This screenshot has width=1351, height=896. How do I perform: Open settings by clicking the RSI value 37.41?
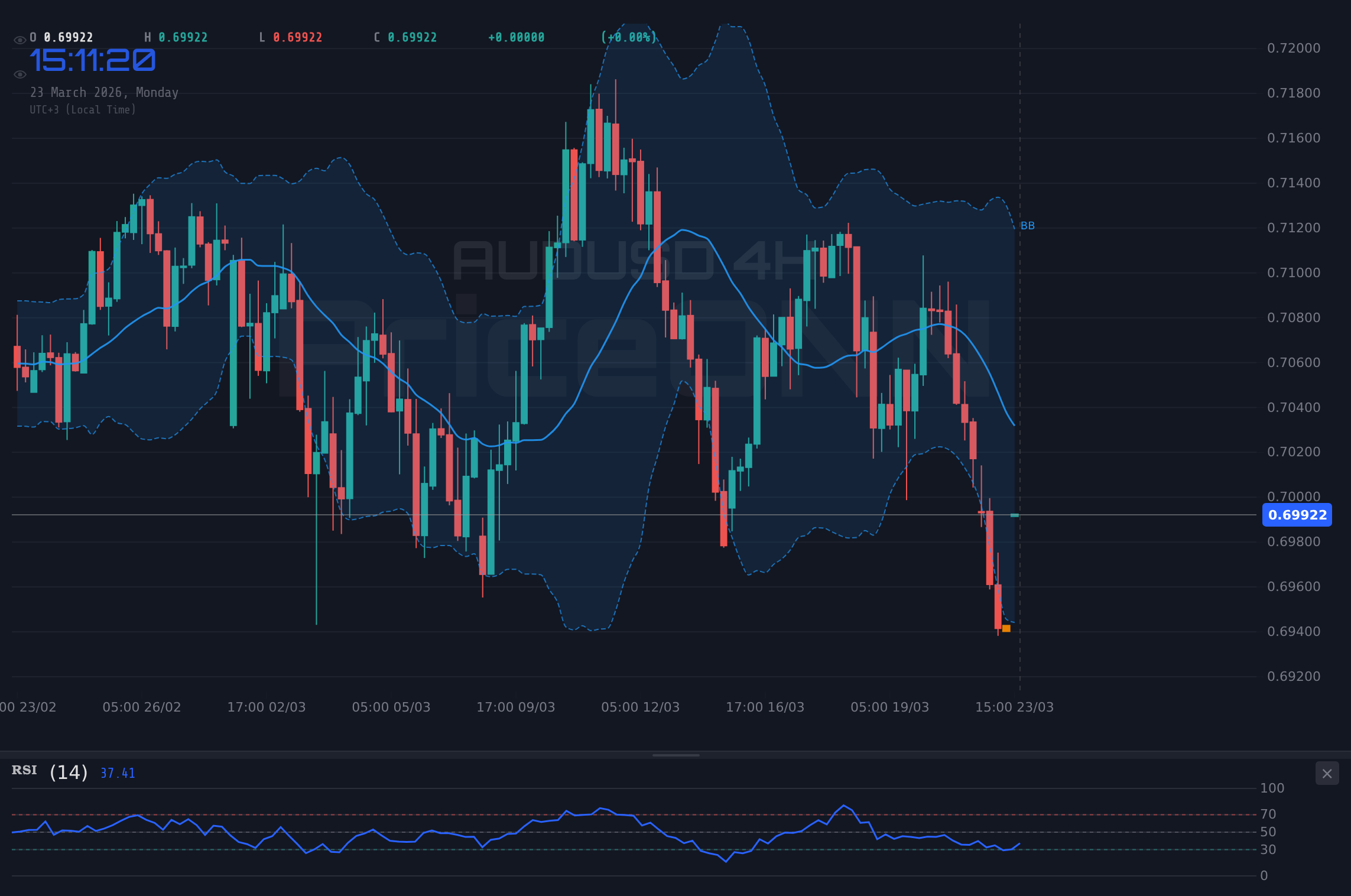click(117, 772)
